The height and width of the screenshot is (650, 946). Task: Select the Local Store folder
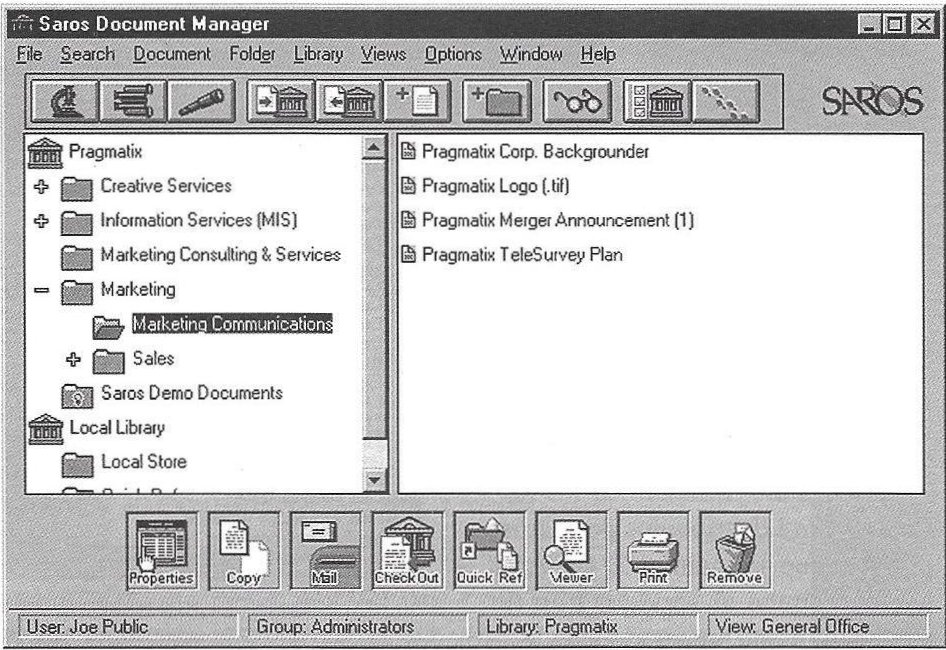point(144,462)
